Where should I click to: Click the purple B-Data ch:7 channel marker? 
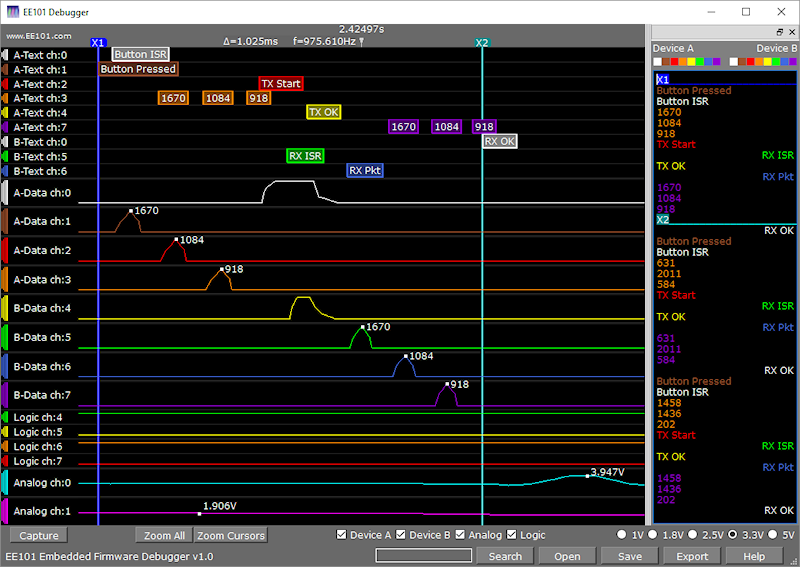(6, 396)
